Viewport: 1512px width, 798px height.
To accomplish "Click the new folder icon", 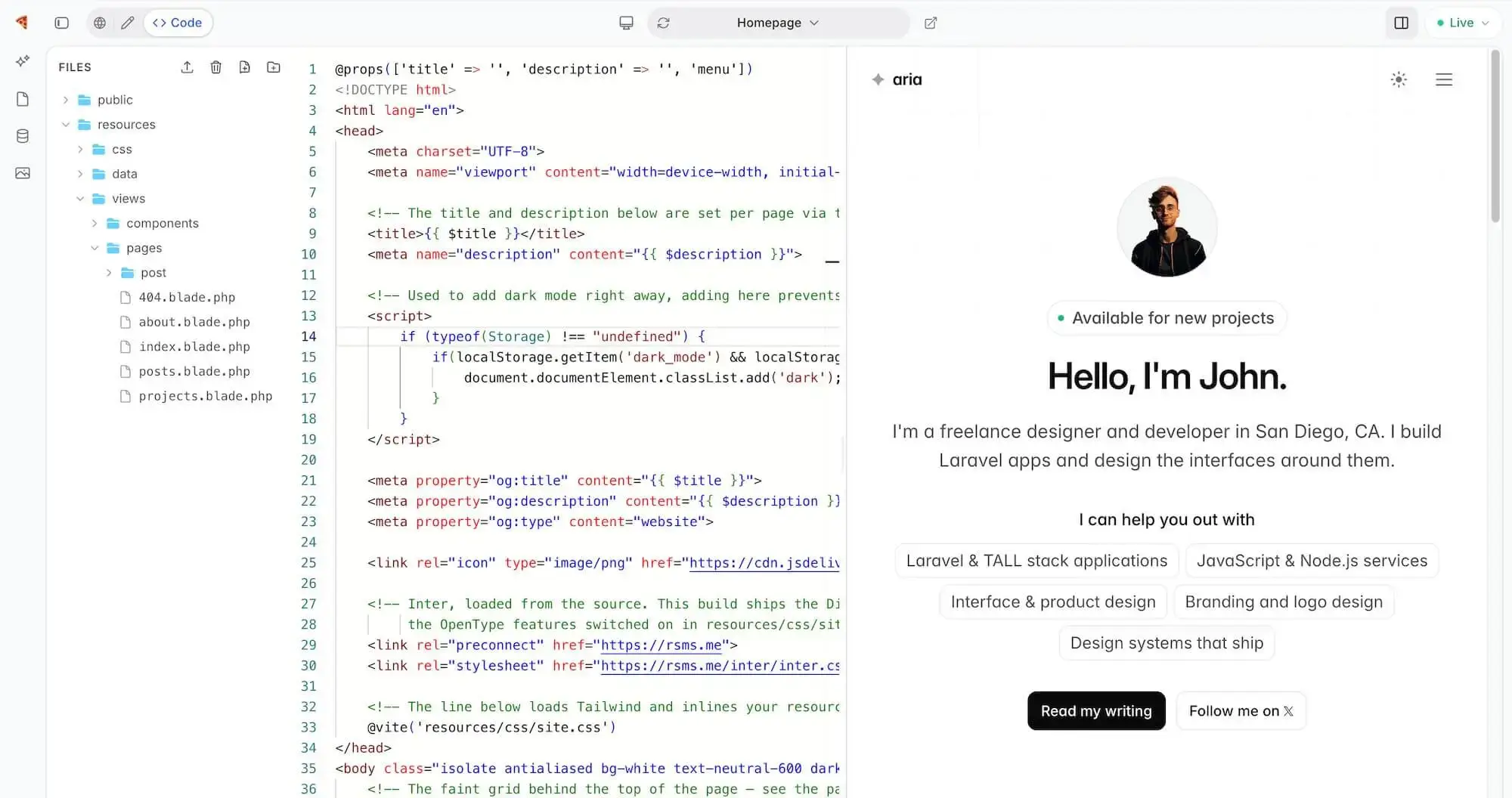I will point(274,67).
